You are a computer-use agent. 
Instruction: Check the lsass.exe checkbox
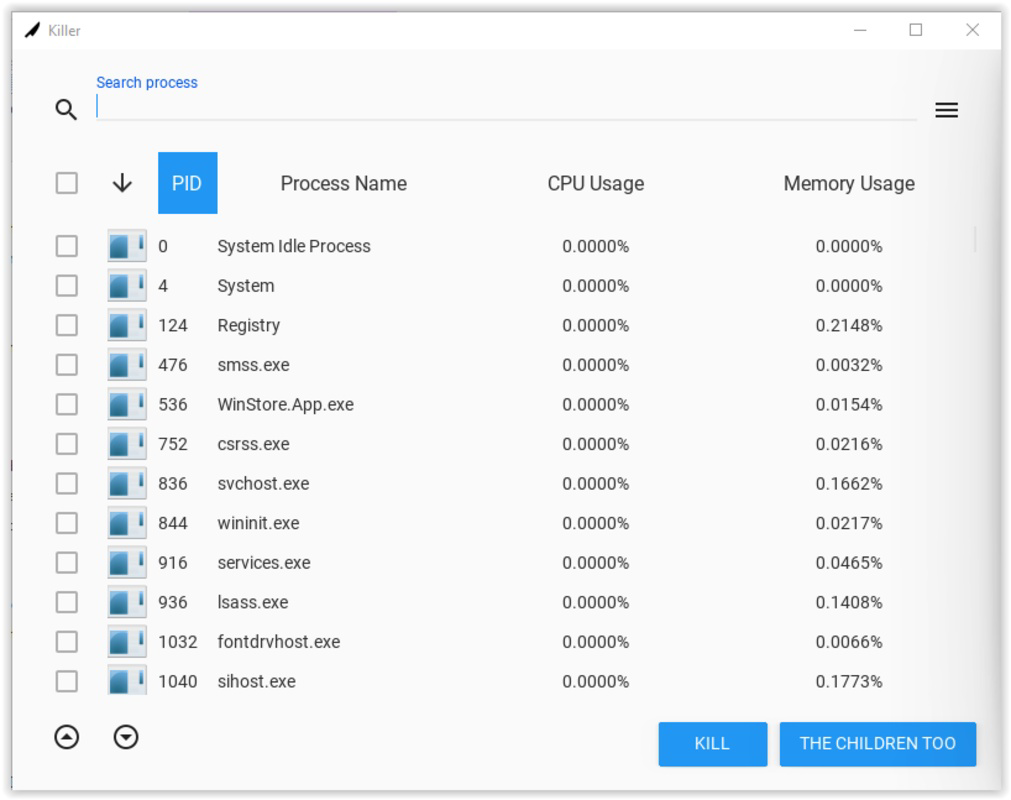(x=66, y=602)
